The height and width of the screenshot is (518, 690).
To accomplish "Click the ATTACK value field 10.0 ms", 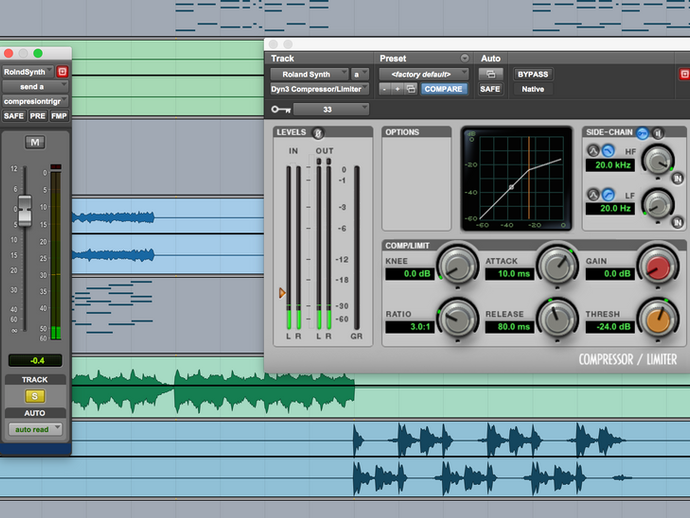I will tap(509, 274).
